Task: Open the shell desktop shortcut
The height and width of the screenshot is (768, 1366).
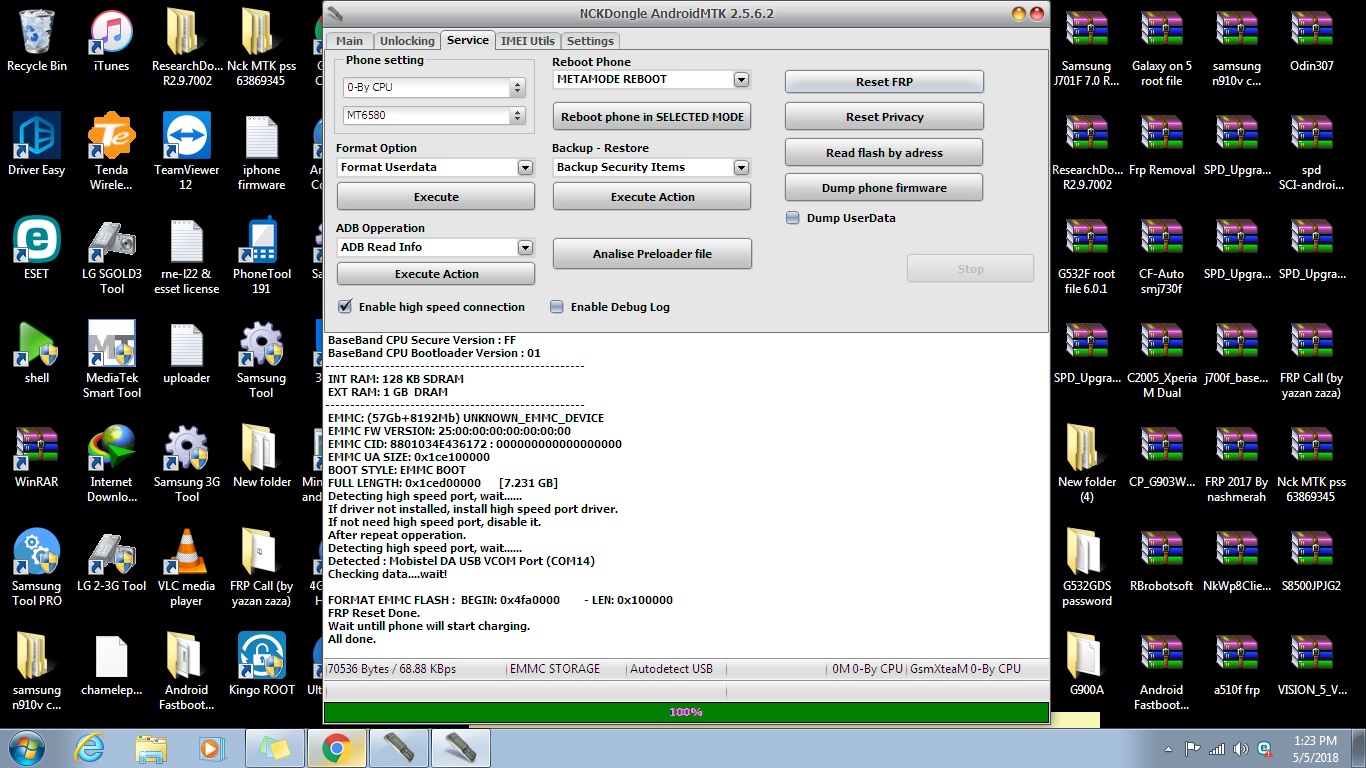Action: point(37,354)
